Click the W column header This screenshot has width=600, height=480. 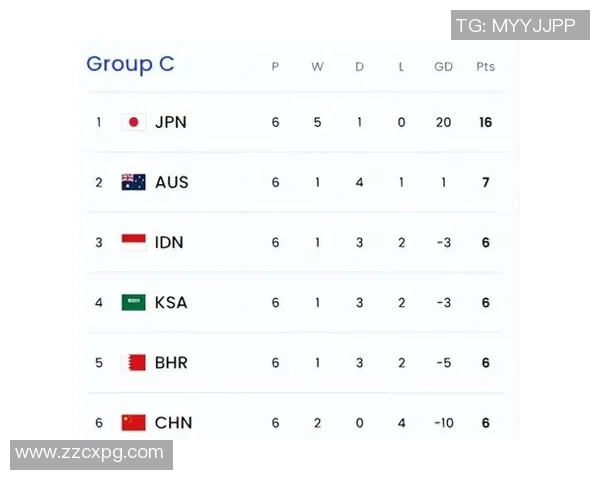click(317, 67)
